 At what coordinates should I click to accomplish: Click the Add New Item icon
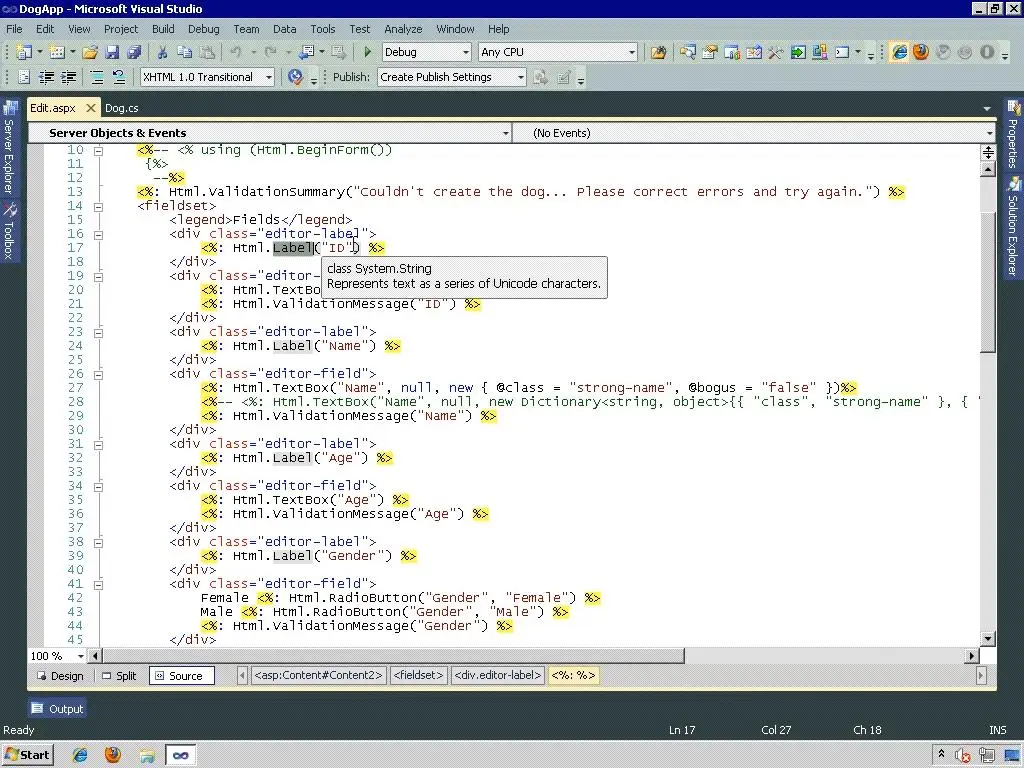coord(57,52)
